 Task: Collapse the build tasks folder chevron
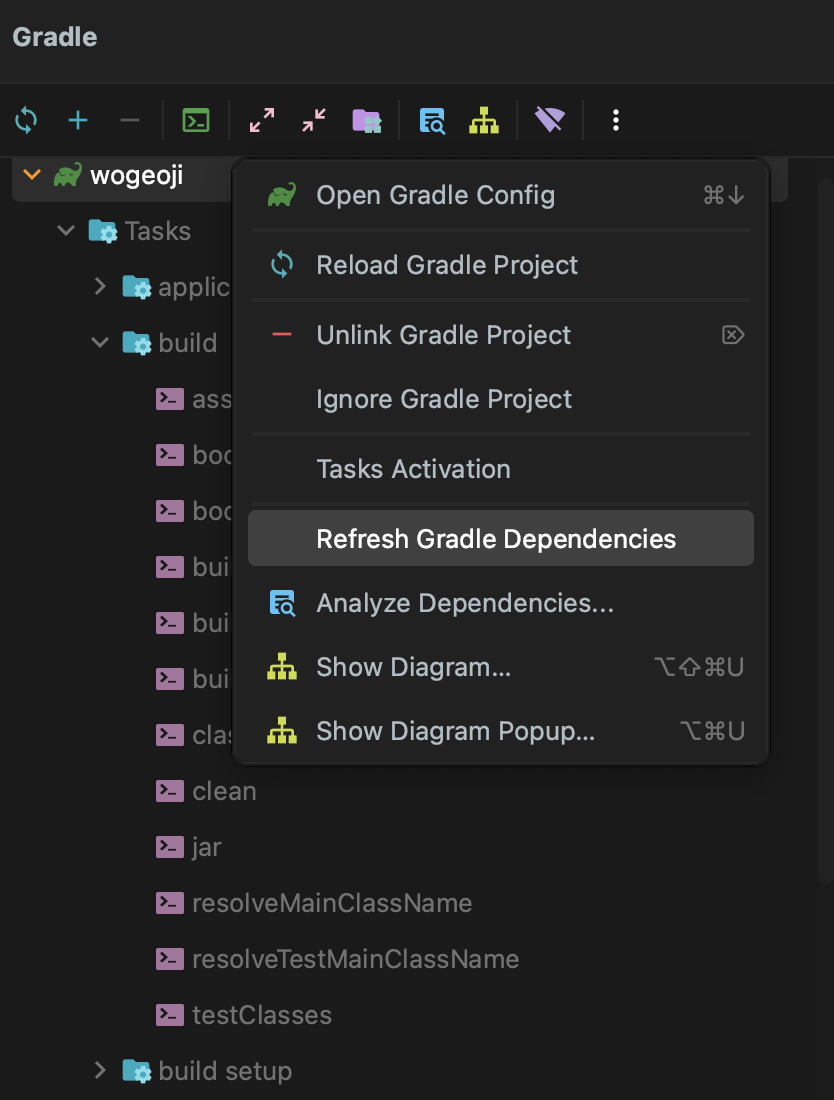pyautogui.click(x=100, y=342)
